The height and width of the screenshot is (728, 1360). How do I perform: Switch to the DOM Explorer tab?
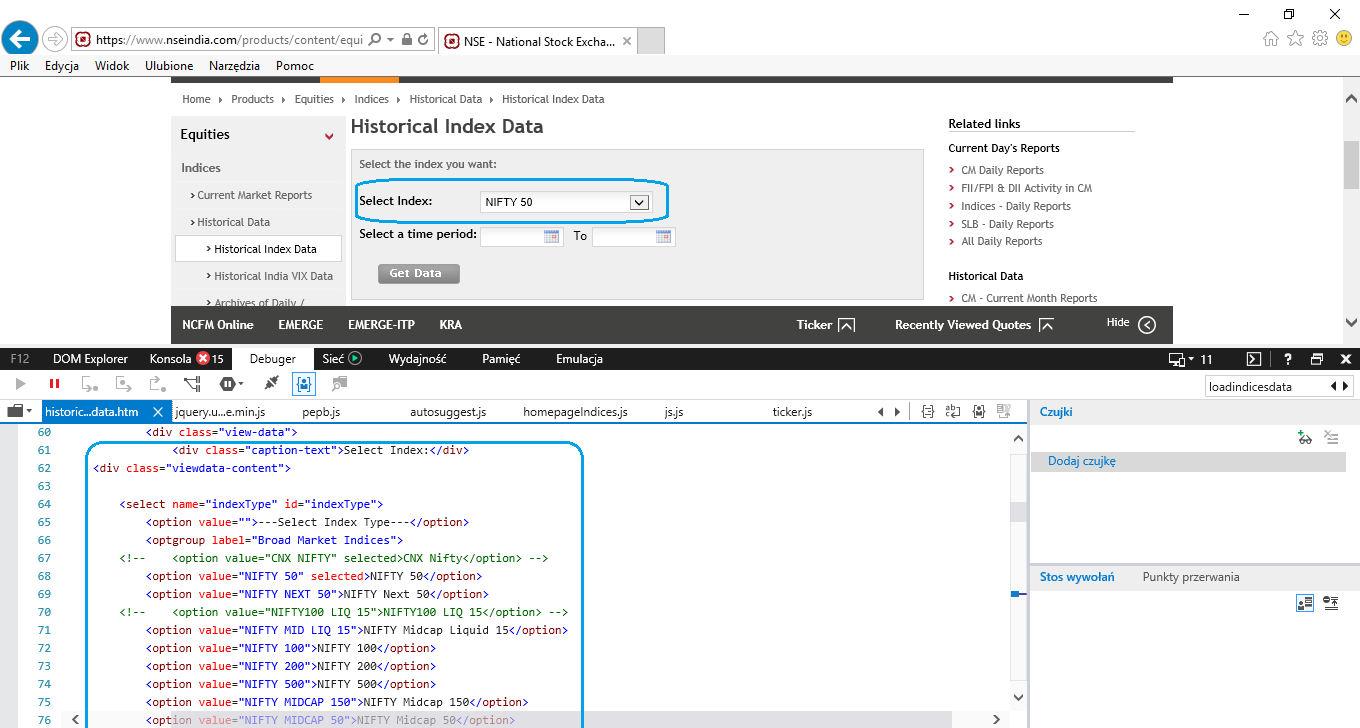click(90, 359)
